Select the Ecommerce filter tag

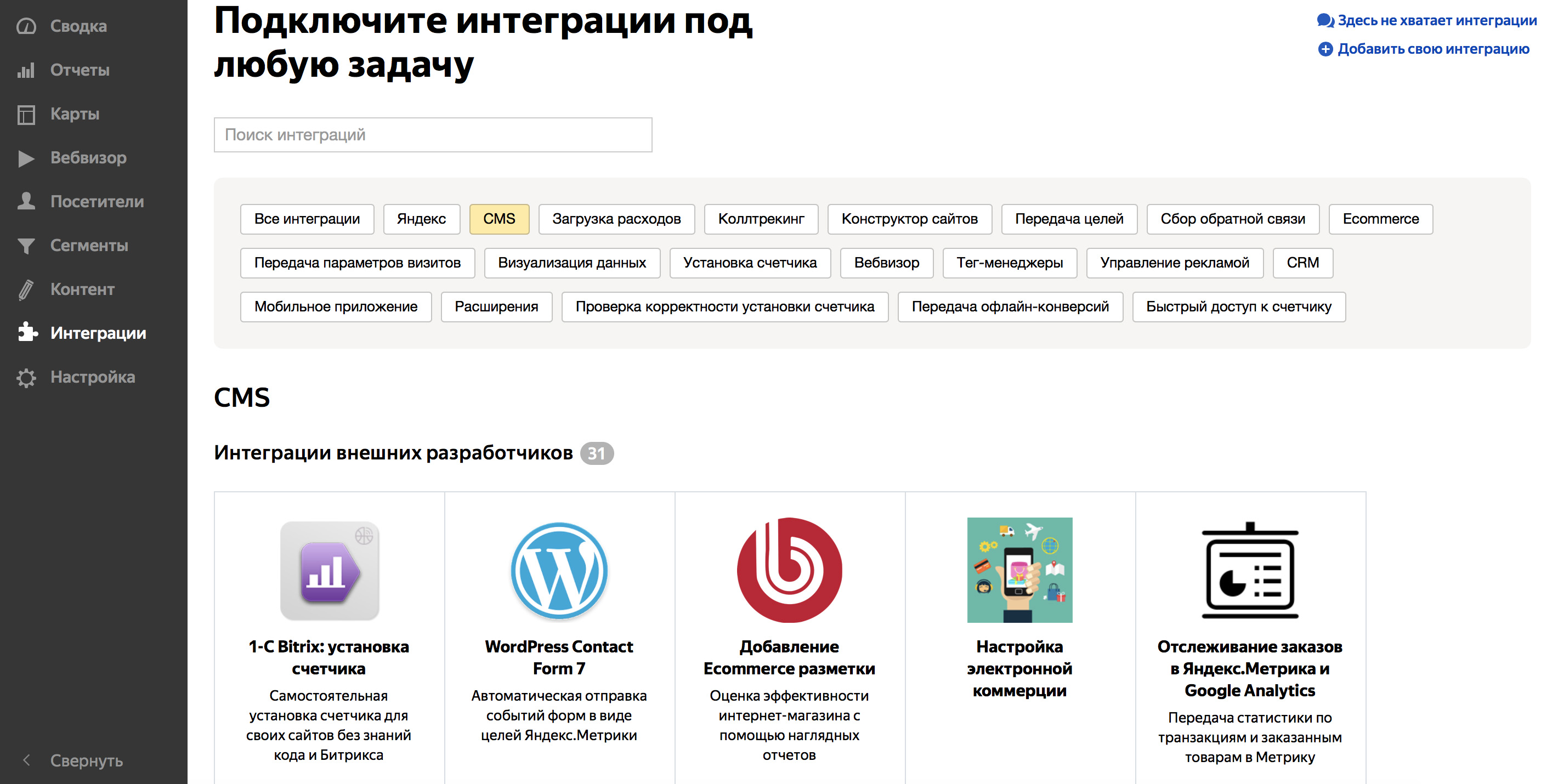pyautogui.click(x=1380, y=219)
